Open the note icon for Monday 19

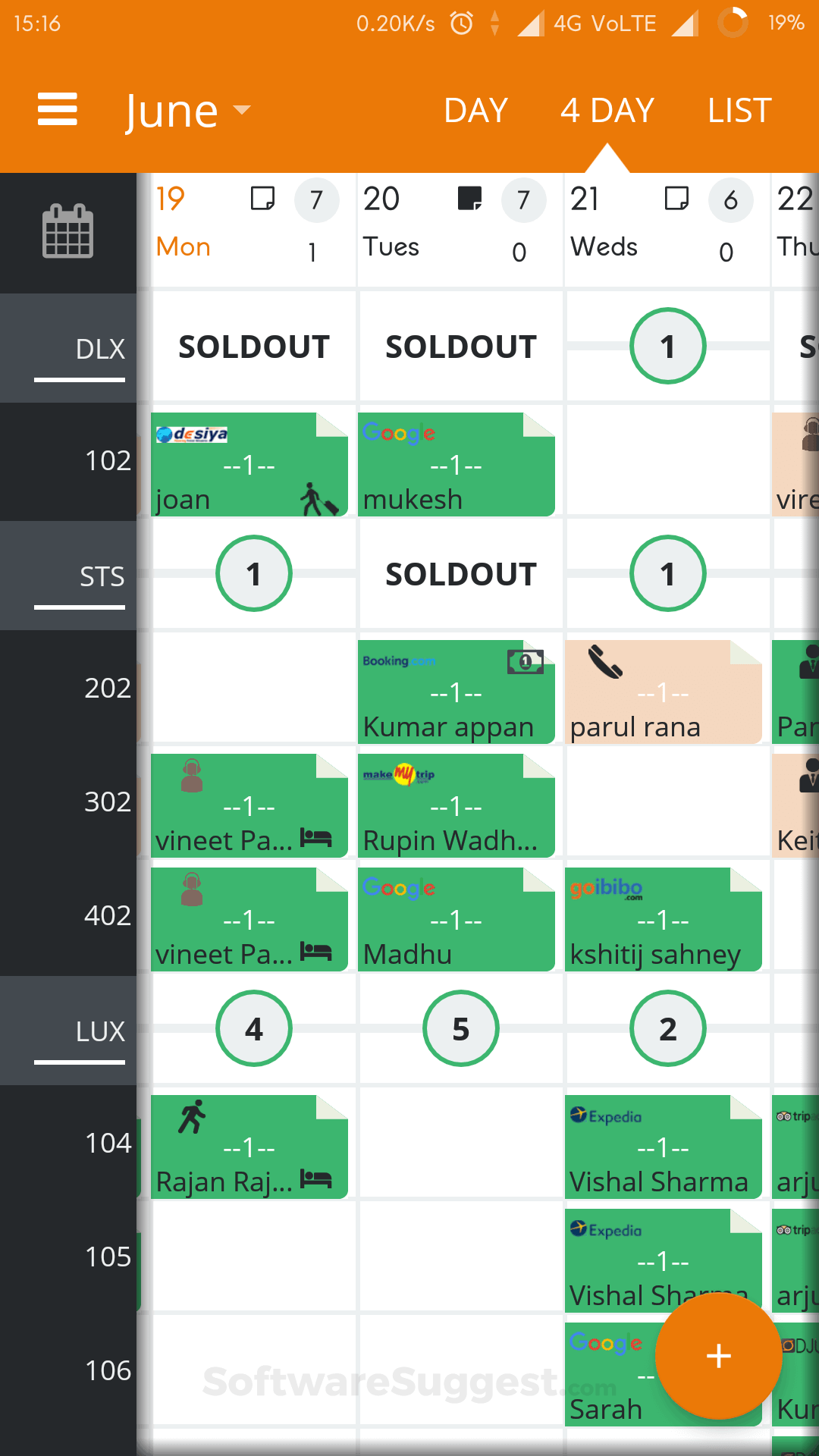(262, 199)
